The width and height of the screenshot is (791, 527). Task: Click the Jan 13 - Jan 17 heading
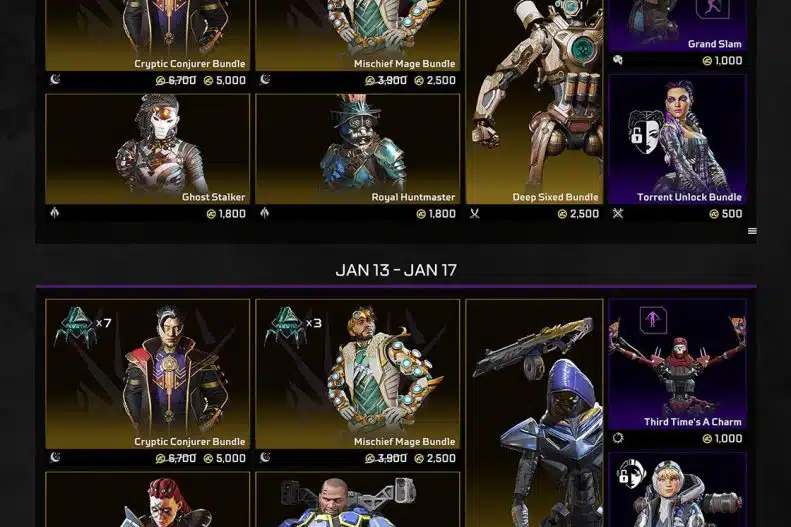pos(396,270)
